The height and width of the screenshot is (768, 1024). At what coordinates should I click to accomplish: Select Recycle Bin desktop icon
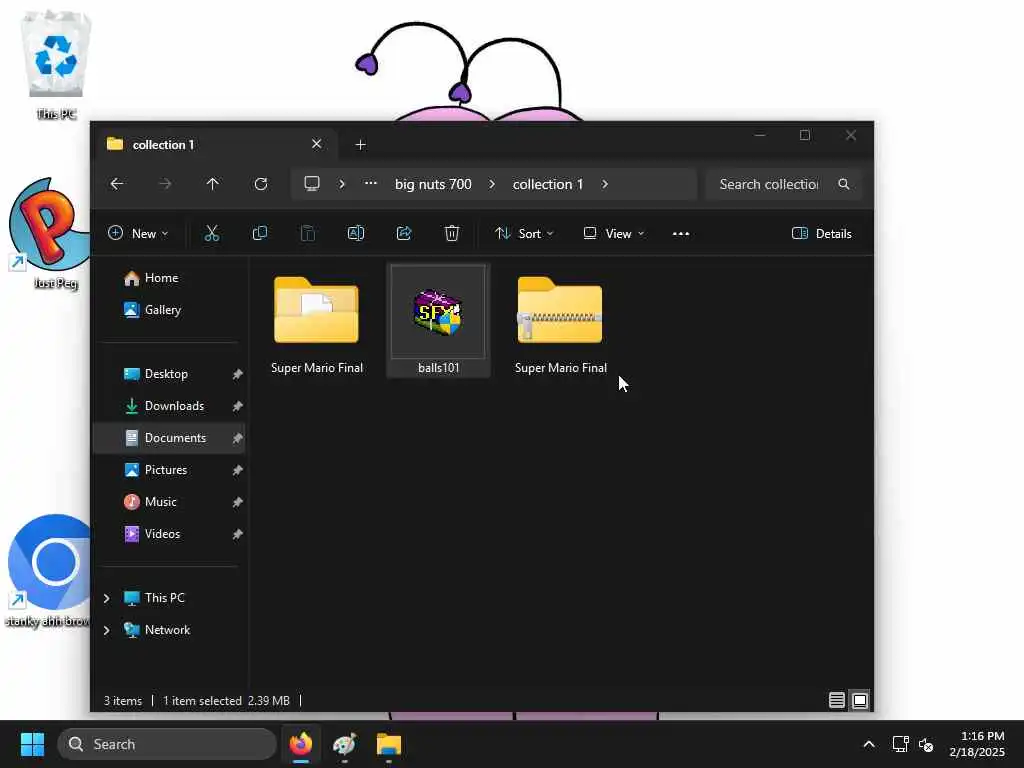coord(56,66)
